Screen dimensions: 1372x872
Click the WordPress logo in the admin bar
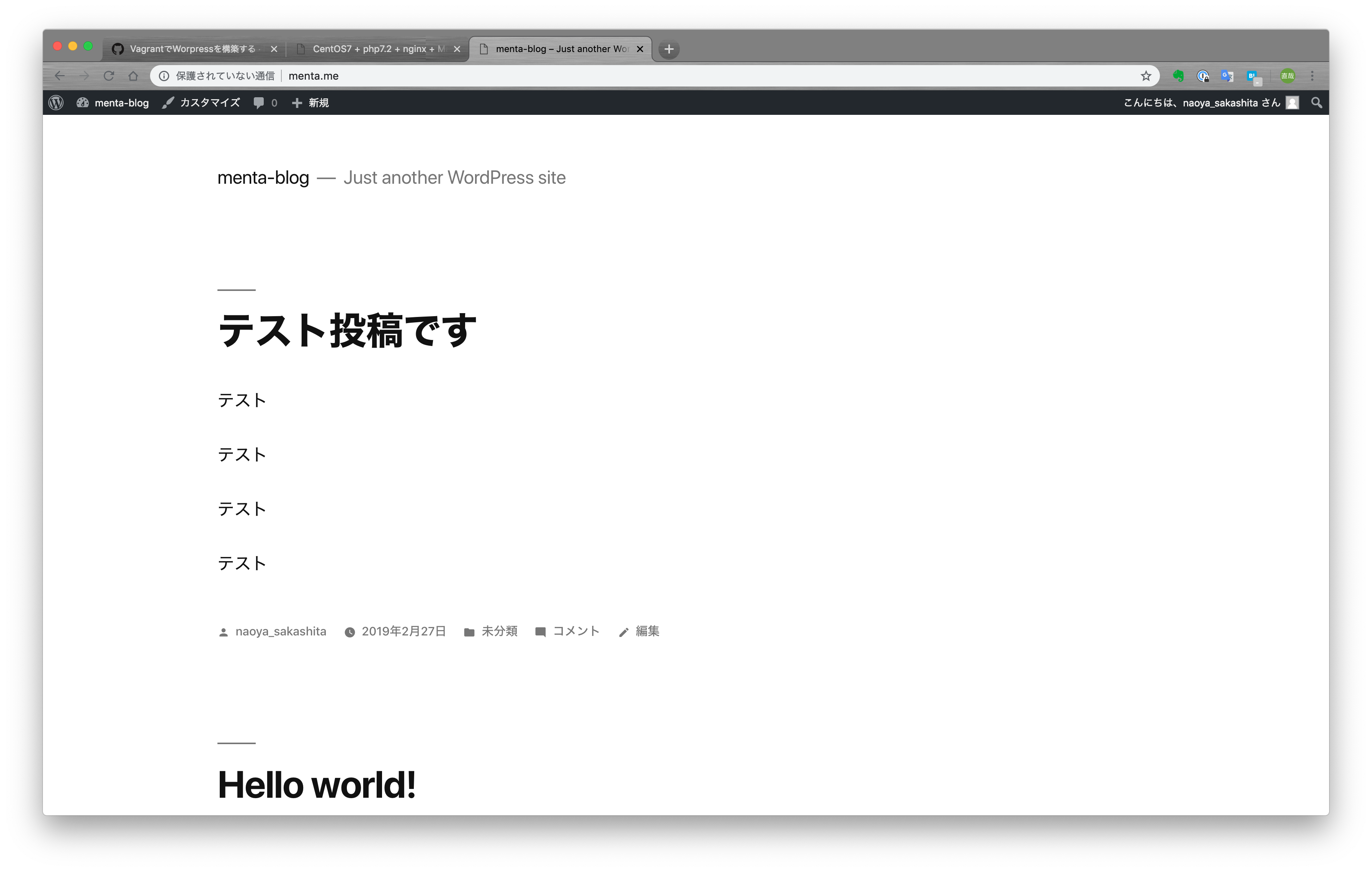(x=55, y=103)
